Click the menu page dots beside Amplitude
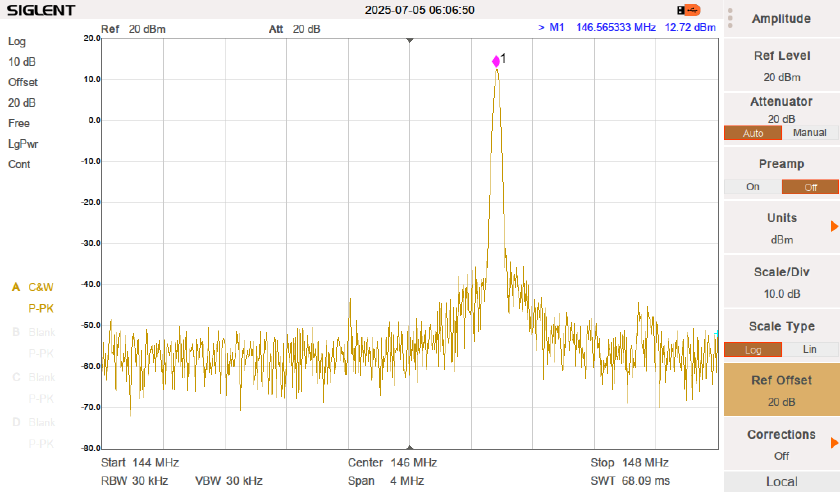Image resolution: width=840 pixels, height=492 pixels. click(730, 19)
